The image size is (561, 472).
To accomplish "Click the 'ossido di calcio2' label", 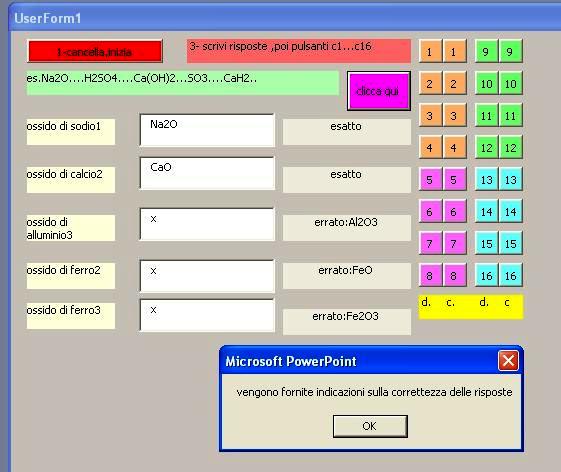I will point(71,180).
